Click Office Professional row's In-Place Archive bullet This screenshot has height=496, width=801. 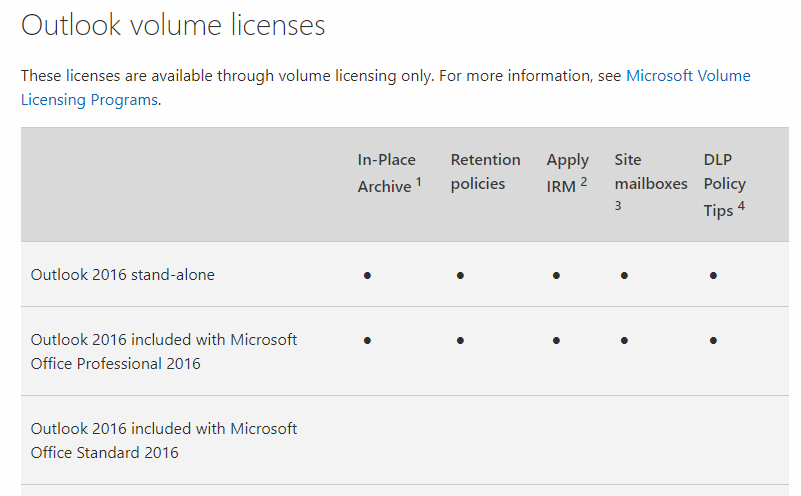click(x=367, y=341)
